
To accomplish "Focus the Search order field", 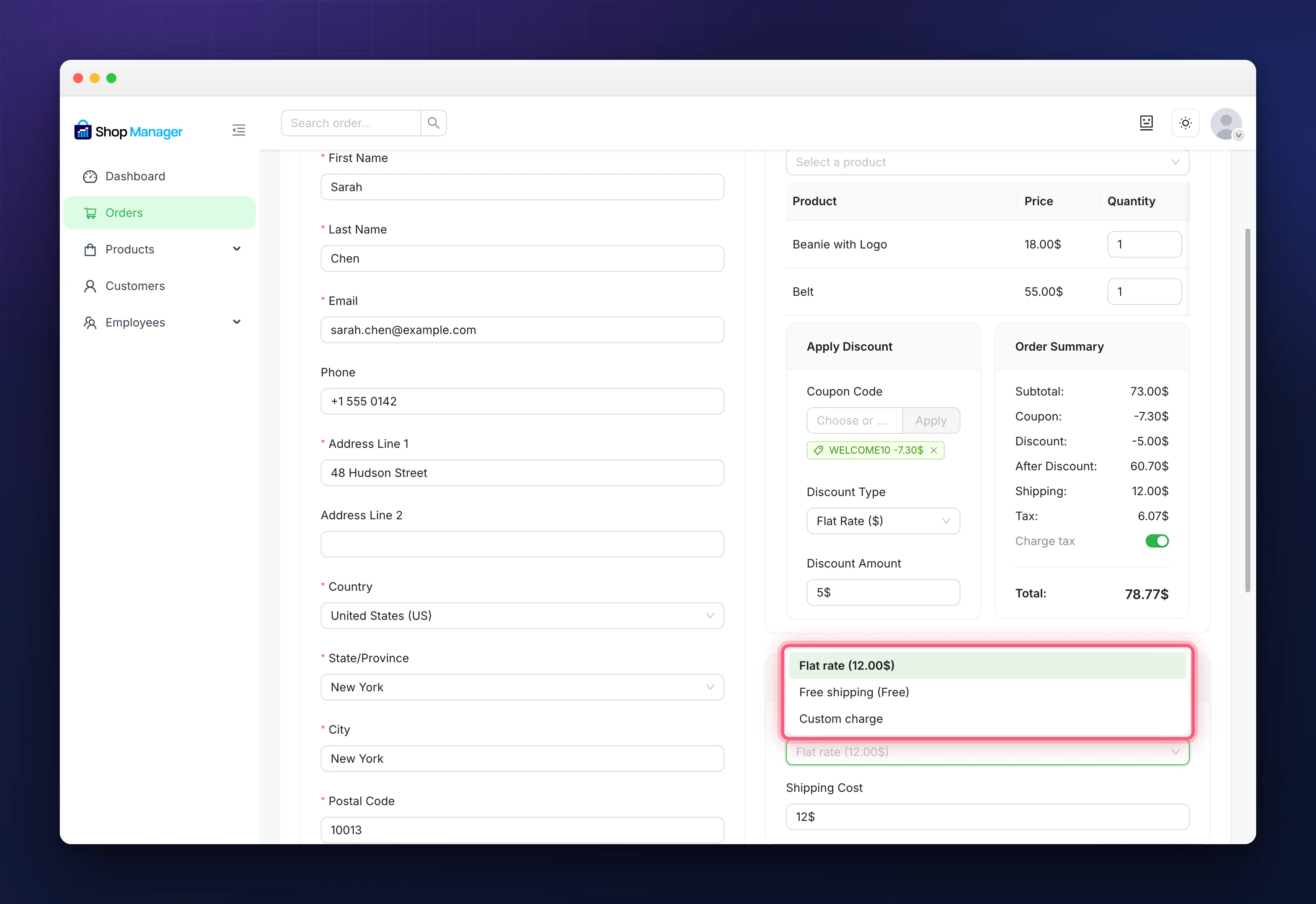I will point(351,123).
